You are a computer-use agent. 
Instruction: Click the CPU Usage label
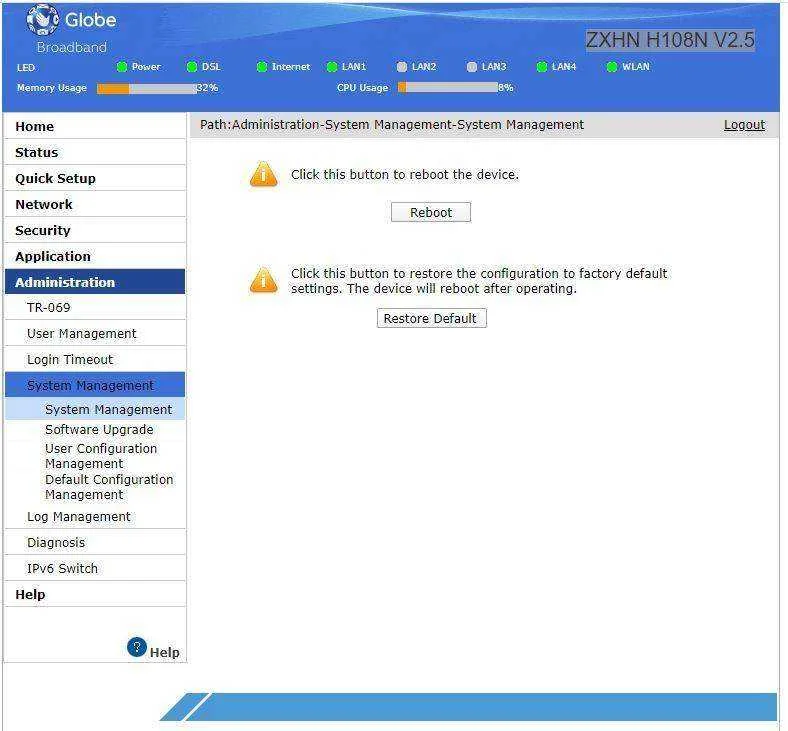point(362,88)
